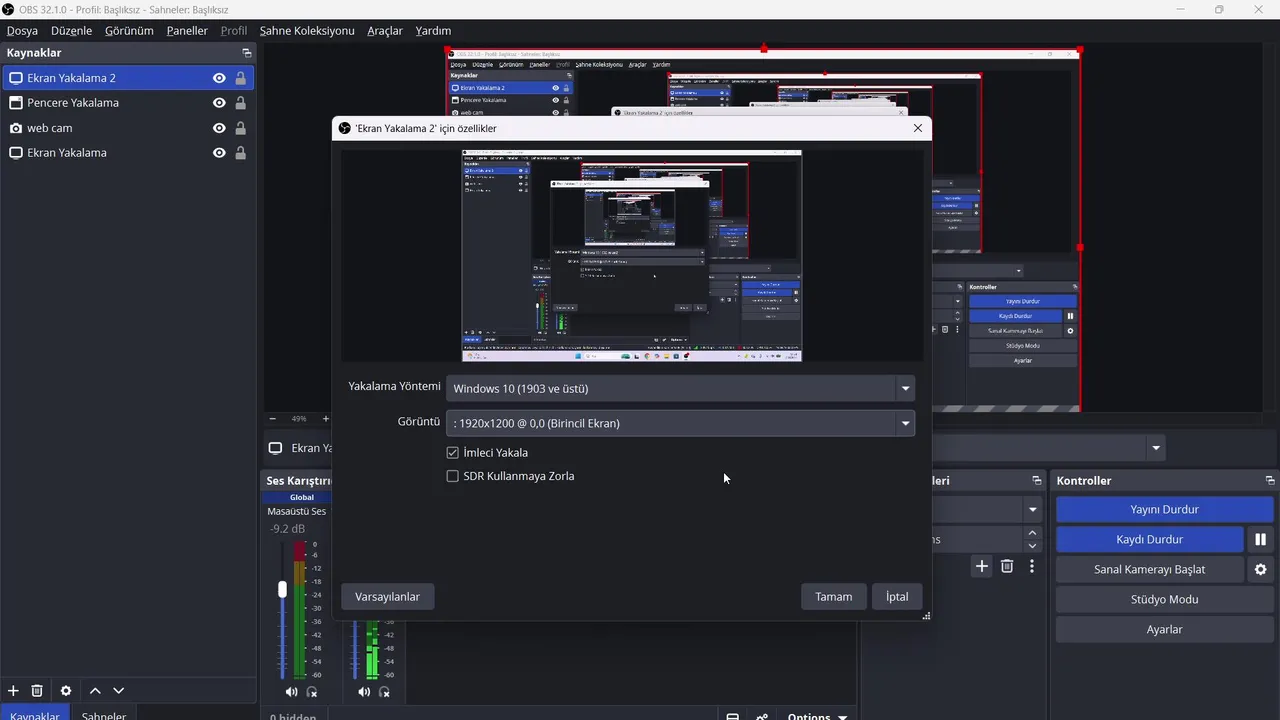Toggle the lock on Pencere Yakalama
Viewport: 1280px width, 720px height.
[x=241, y=103]
